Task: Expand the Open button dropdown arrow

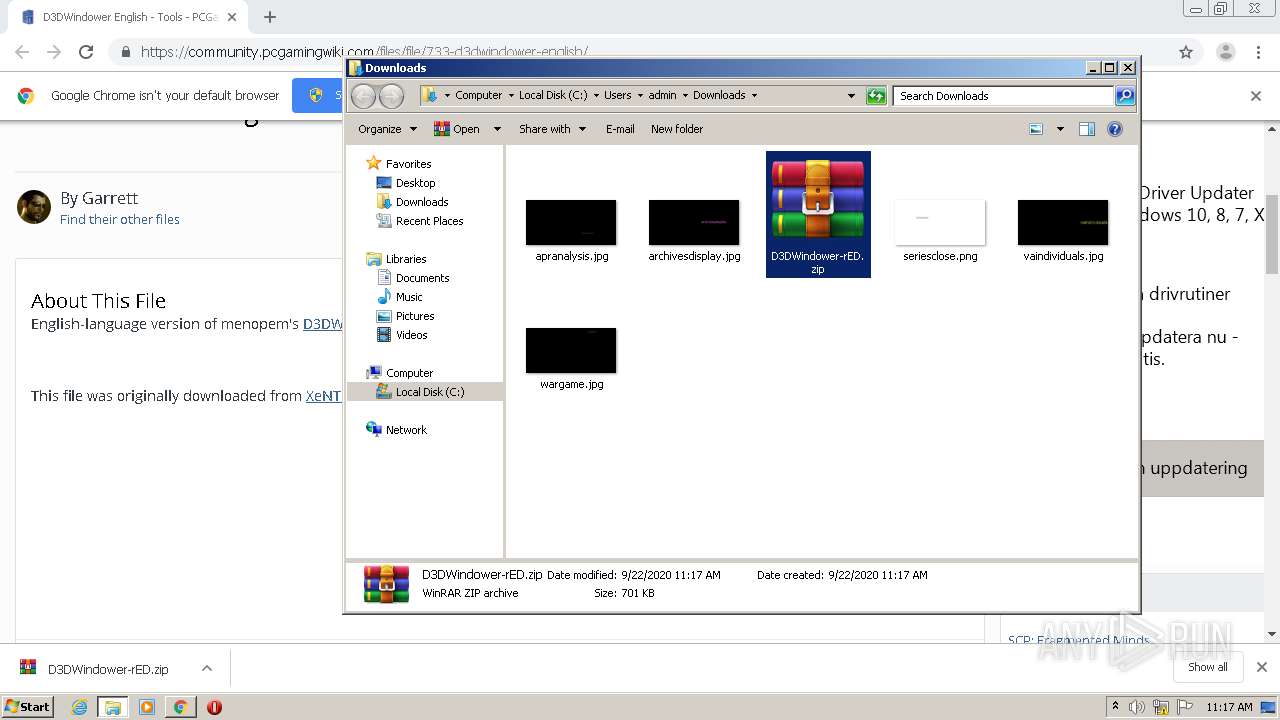Action: tap(495, 129)
